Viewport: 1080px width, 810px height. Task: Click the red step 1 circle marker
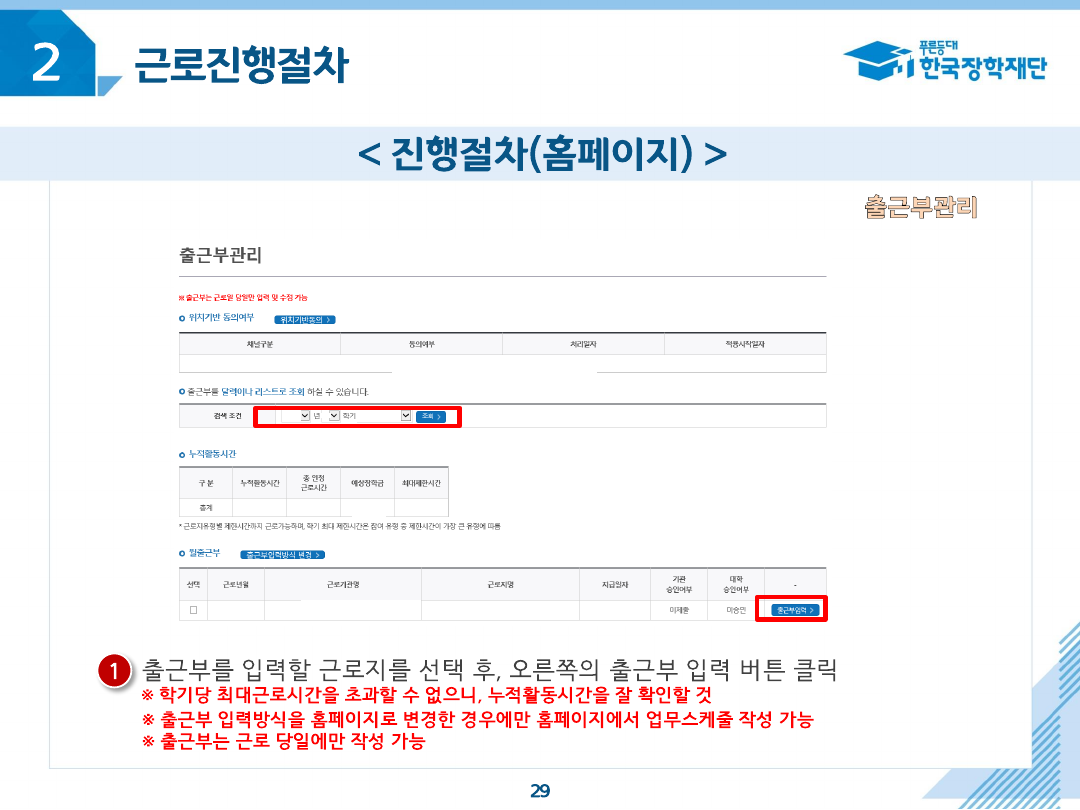(116, 671)
